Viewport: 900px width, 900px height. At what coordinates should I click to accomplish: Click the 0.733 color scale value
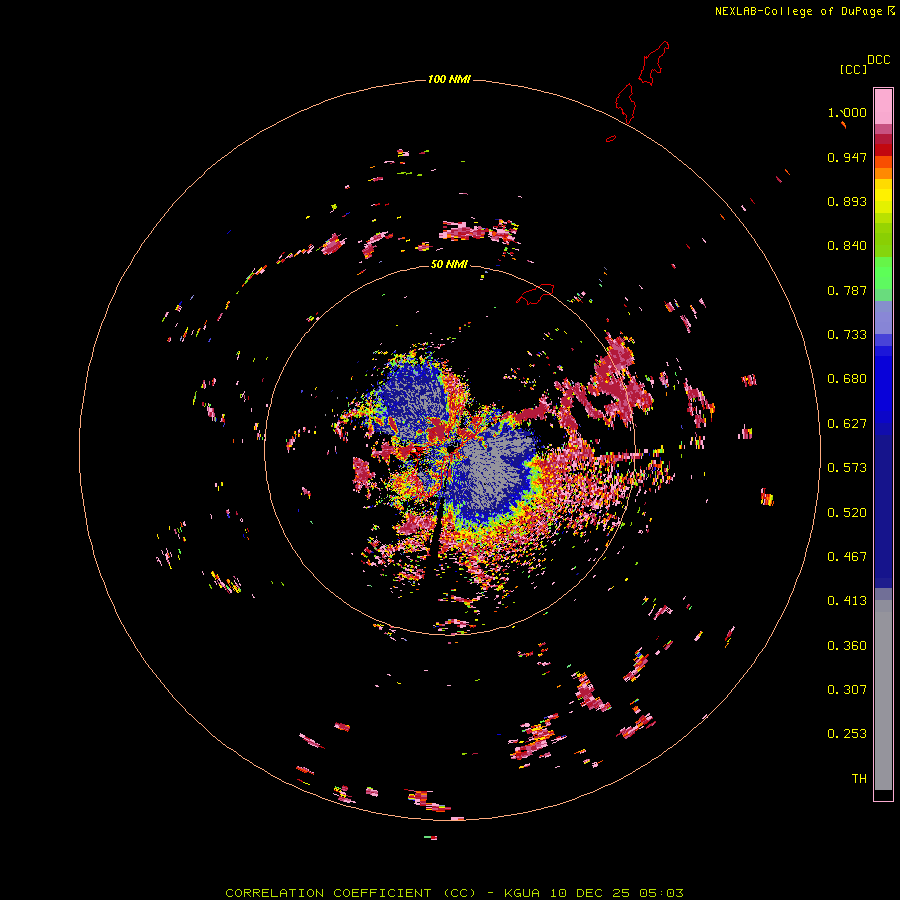(847, 335)
